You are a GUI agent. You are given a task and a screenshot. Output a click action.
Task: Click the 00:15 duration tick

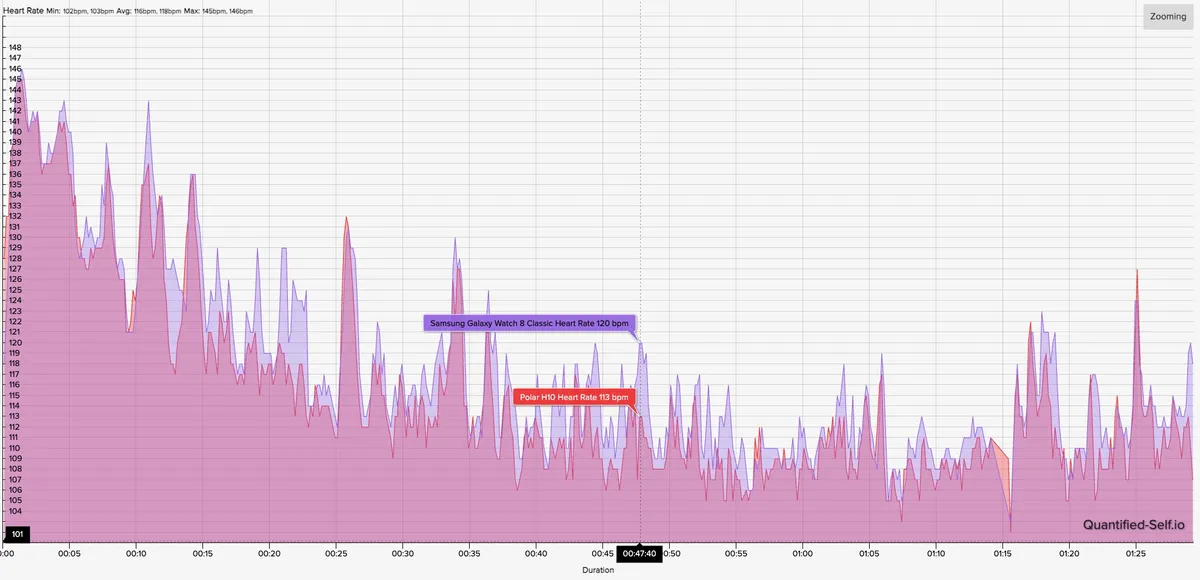point(203,553)
